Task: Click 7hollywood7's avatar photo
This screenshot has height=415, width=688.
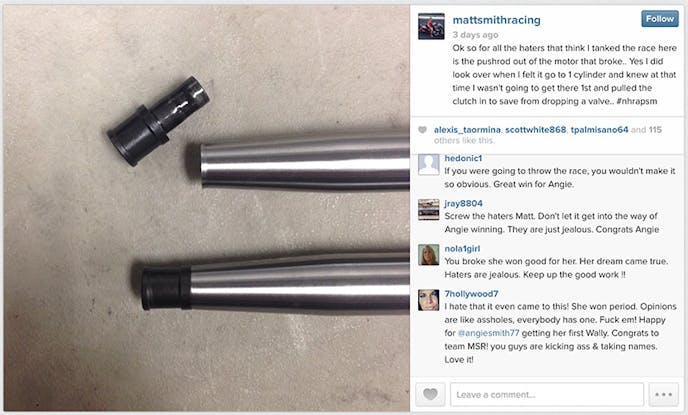Action: [429, 300]
